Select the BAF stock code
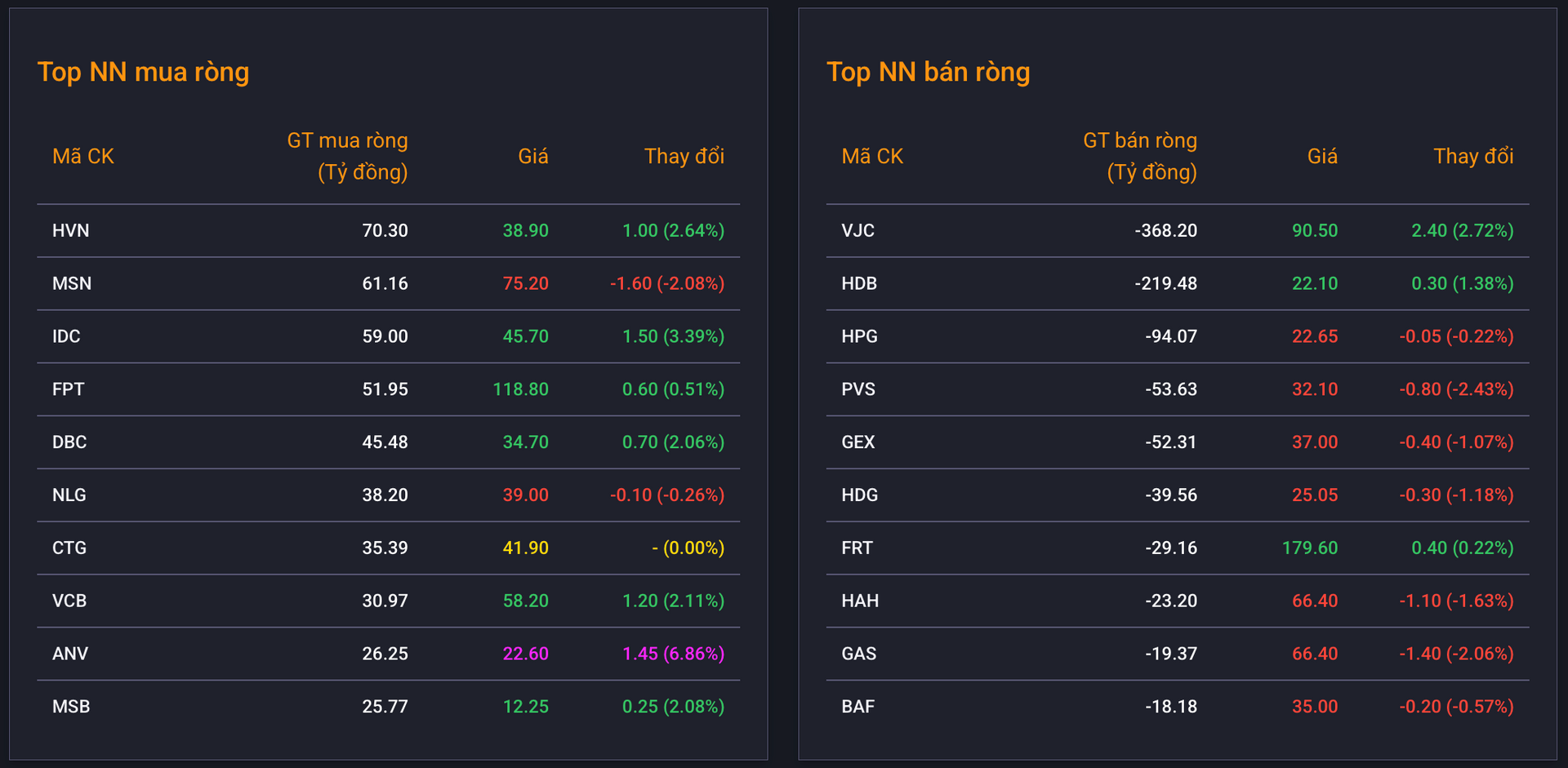This screenshot has width=1568, height=768. [x=858, y=707]
